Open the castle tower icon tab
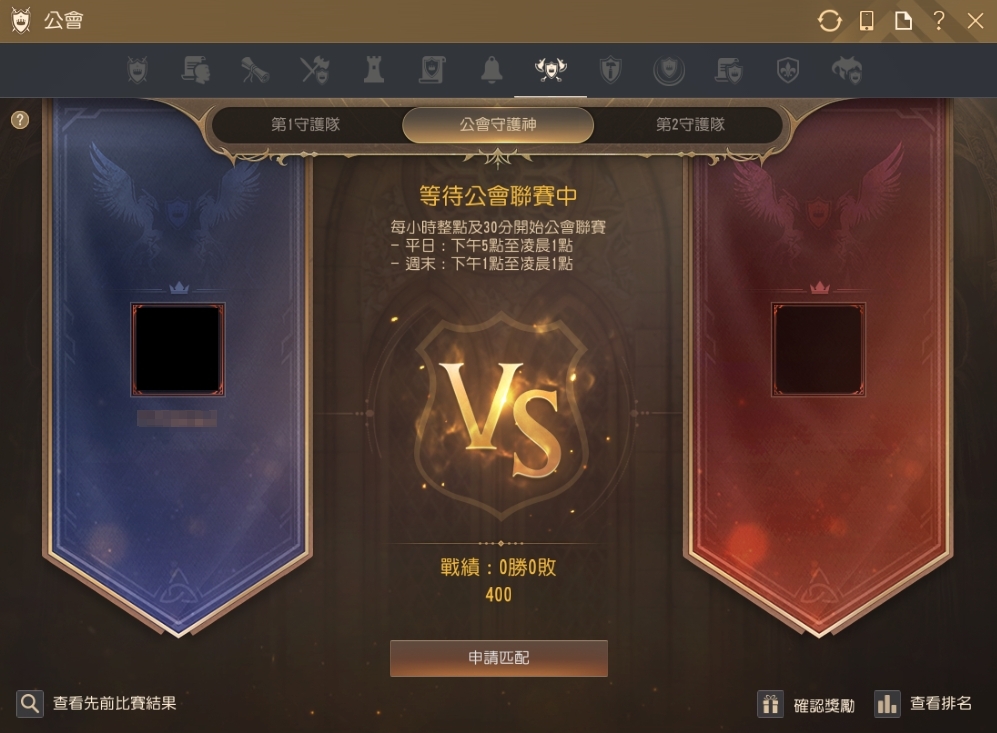The height and width of the screenshot is (733, 997). 373,70
